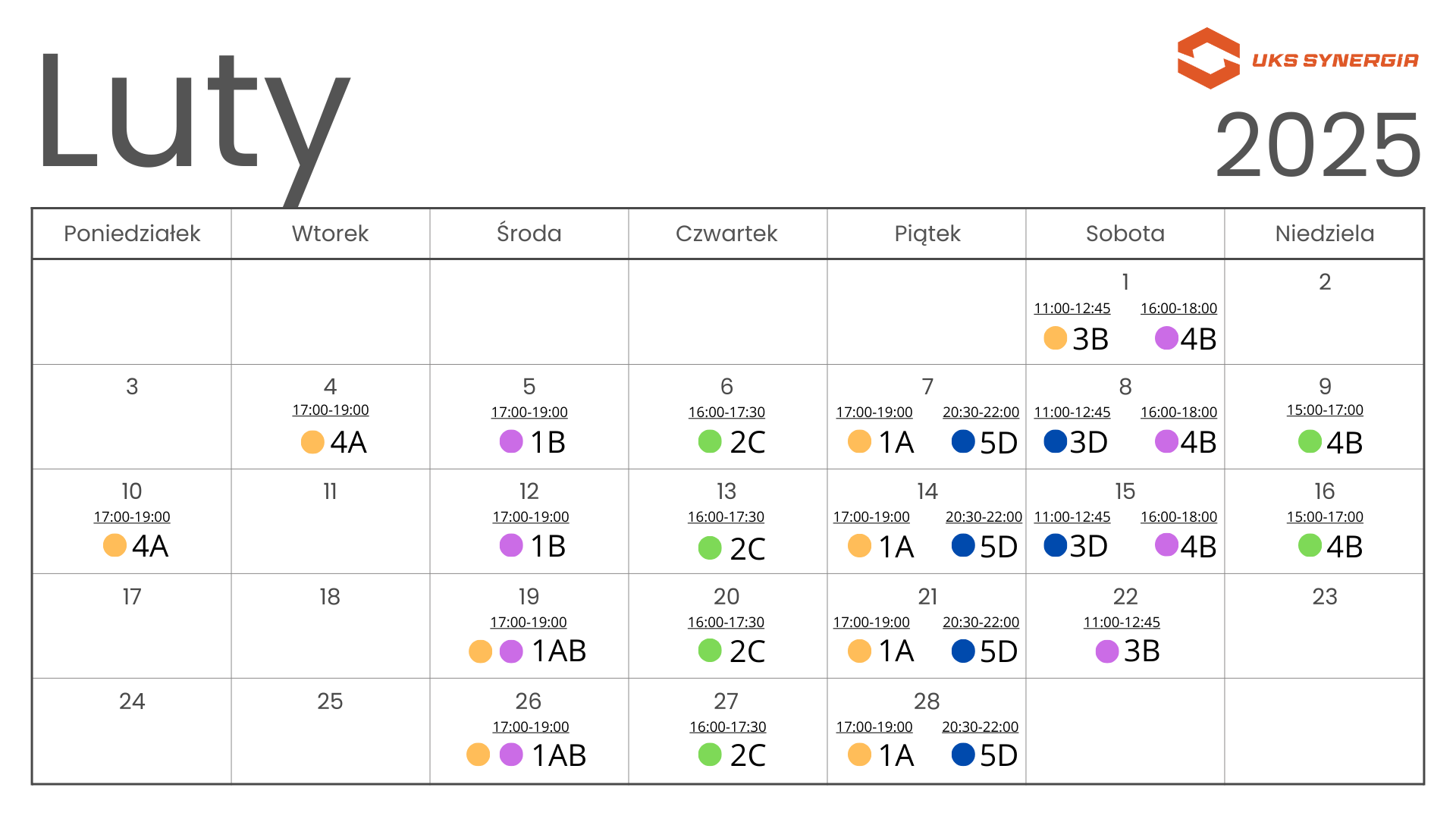This screenshot has width=1456, height=819.
Task: Select the Niedziela column header
Action: click(x=1324, y=234)
